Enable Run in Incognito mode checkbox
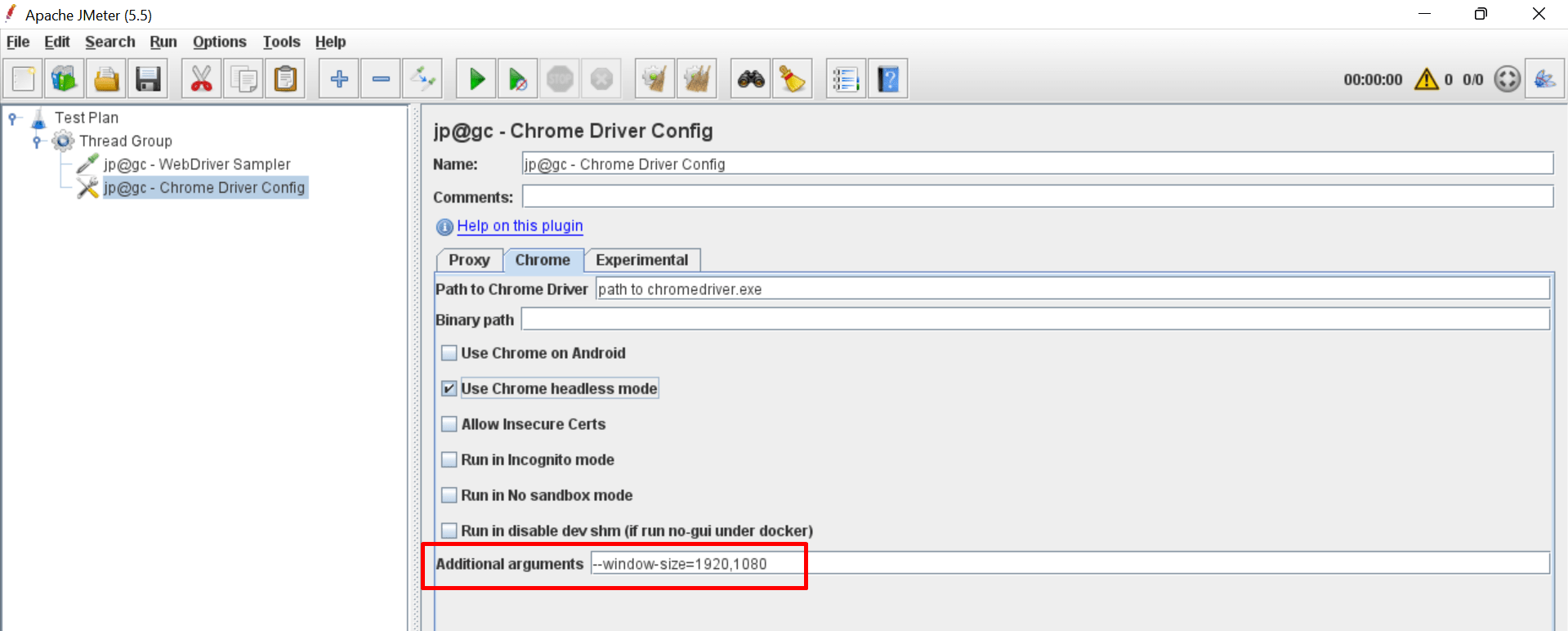This screenshot has width=1568, height=631. (449, 459)
